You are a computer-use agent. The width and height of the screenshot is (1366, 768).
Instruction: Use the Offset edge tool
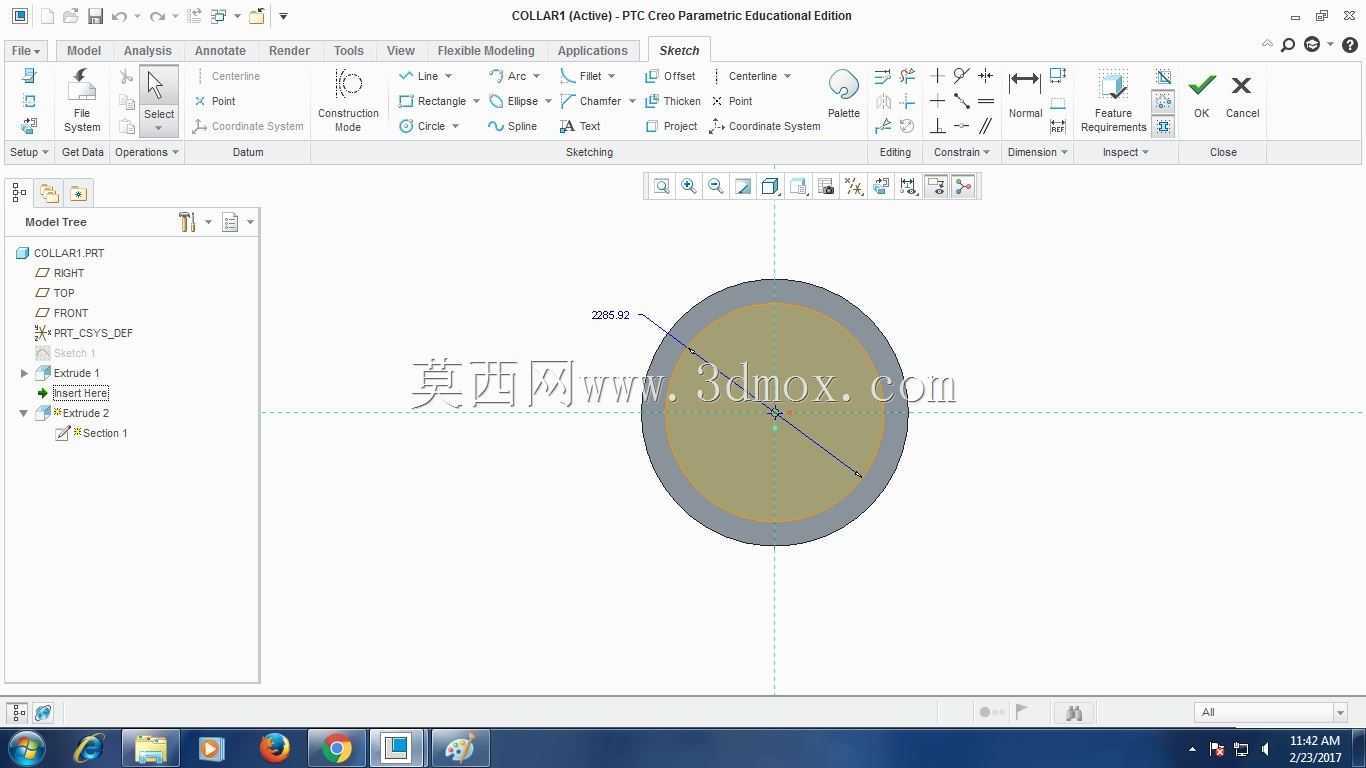coord(670,76)
